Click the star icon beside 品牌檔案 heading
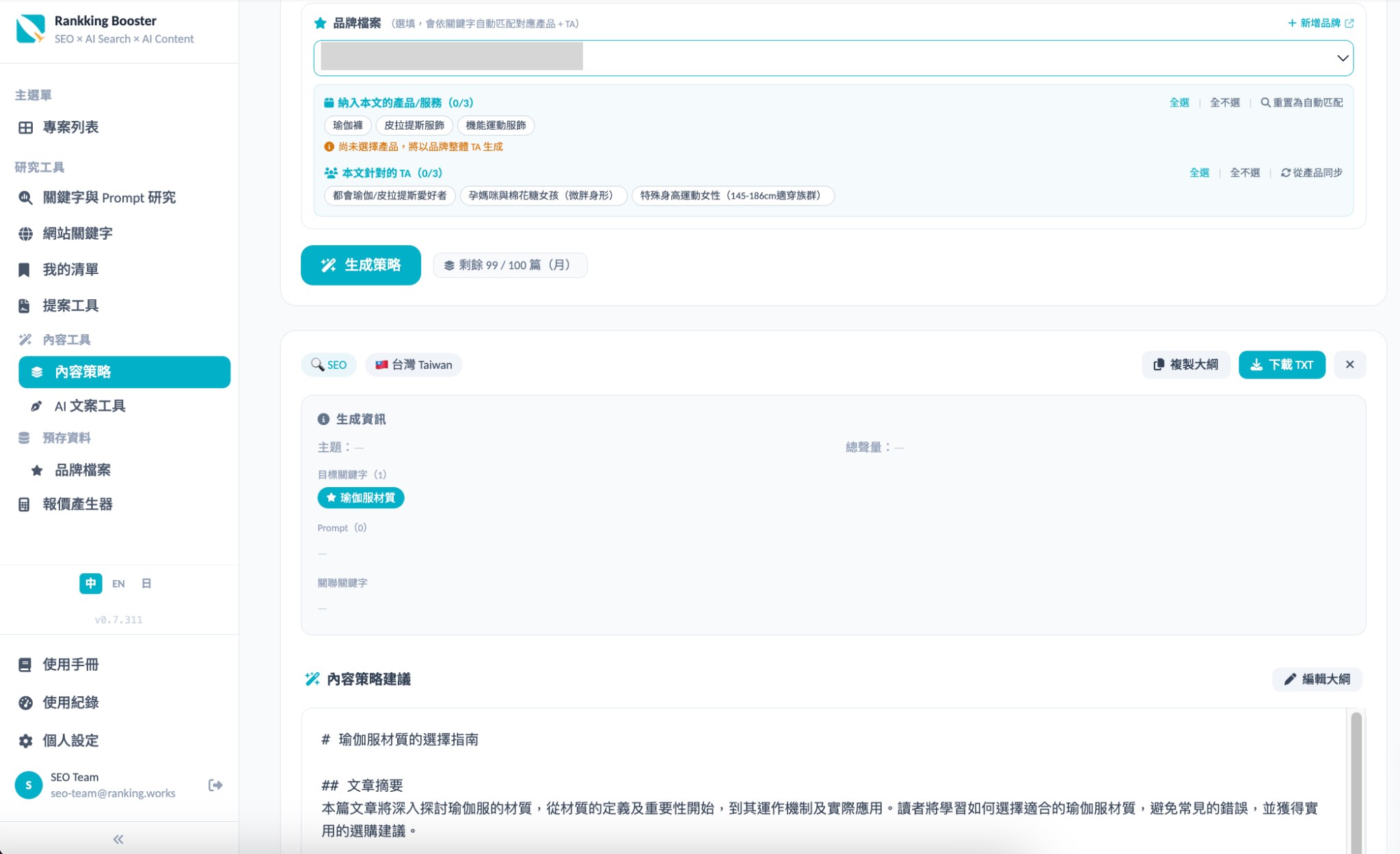This screenshot has height=854, width=1400. tap(320, 23)
